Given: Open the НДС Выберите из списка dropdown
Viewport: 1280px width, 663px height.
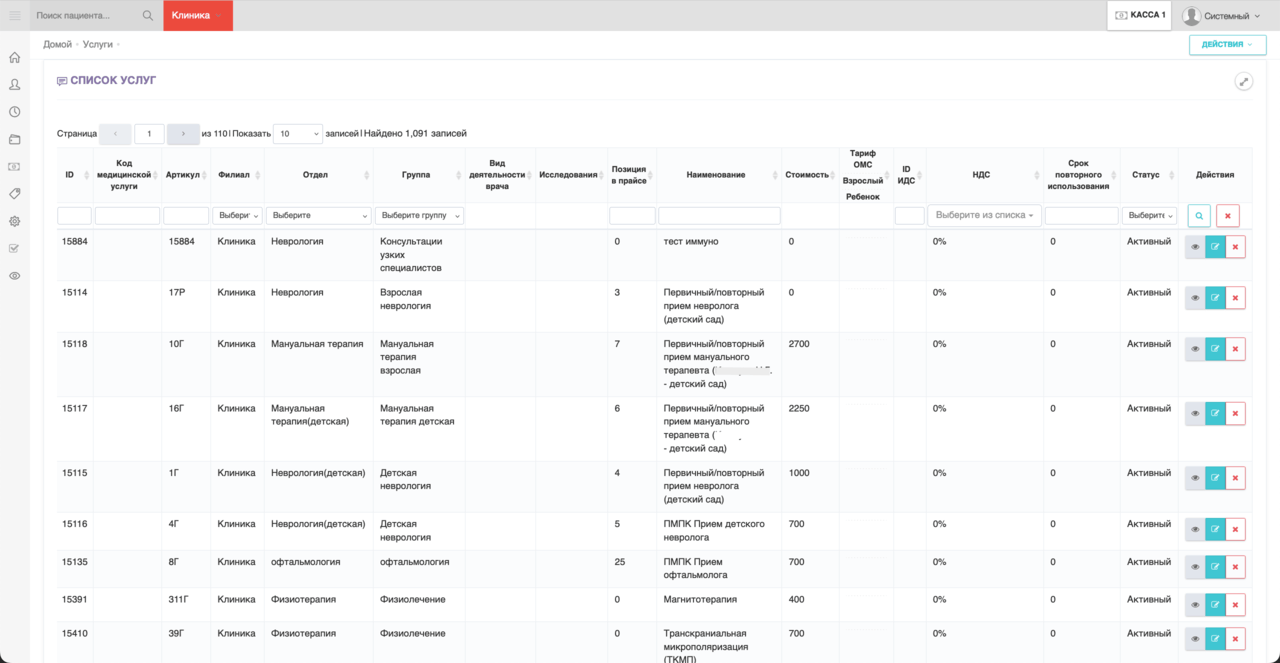Looking at the screenshot, I should pyautogui.click(x=984, y=216).
